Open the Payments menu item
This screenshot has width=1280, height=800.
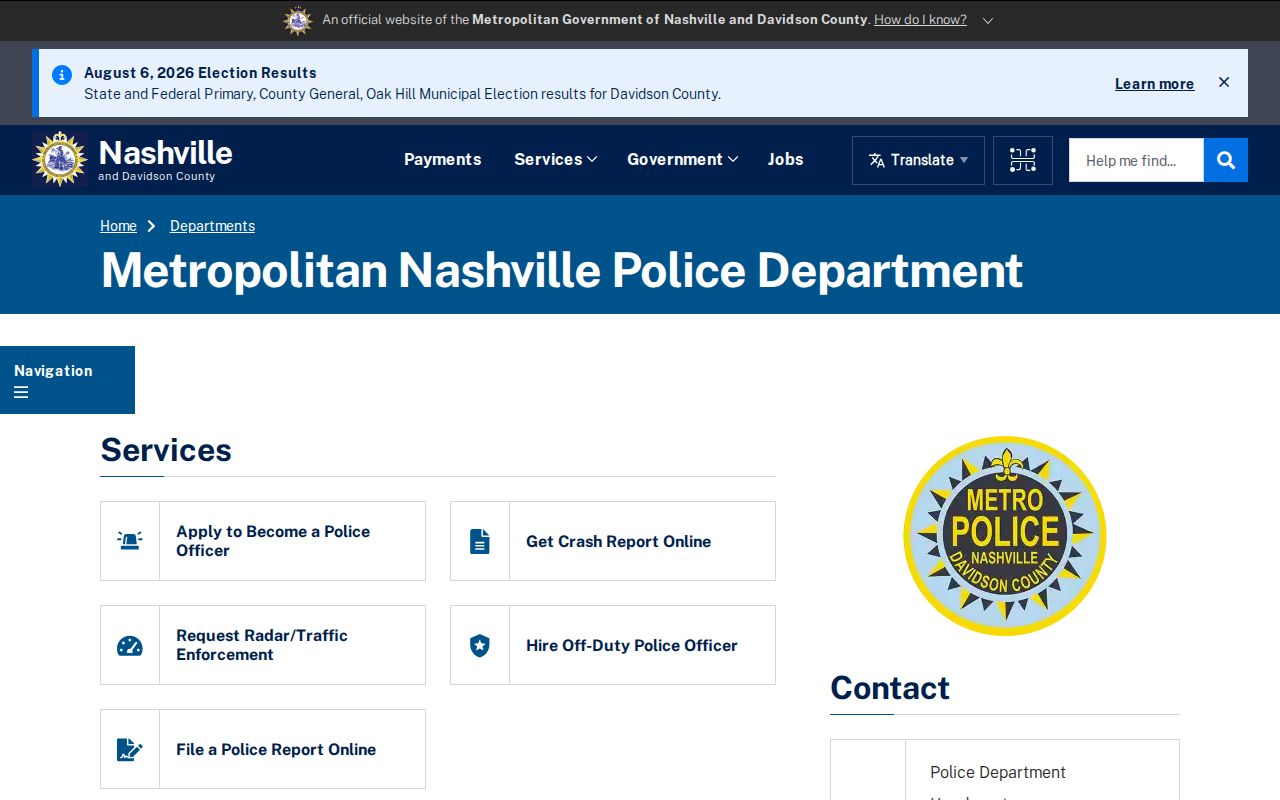(x=443, y=159)
